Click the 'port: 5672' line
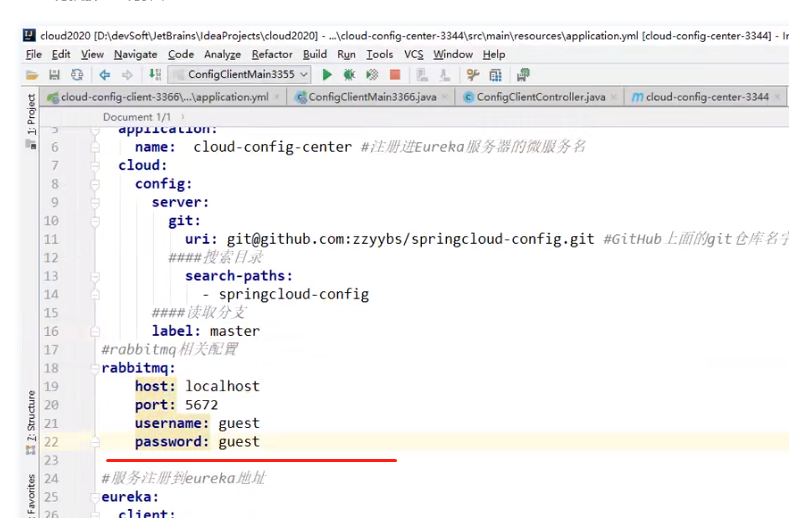This screenshot has width=789, height=518. (177, 405)
